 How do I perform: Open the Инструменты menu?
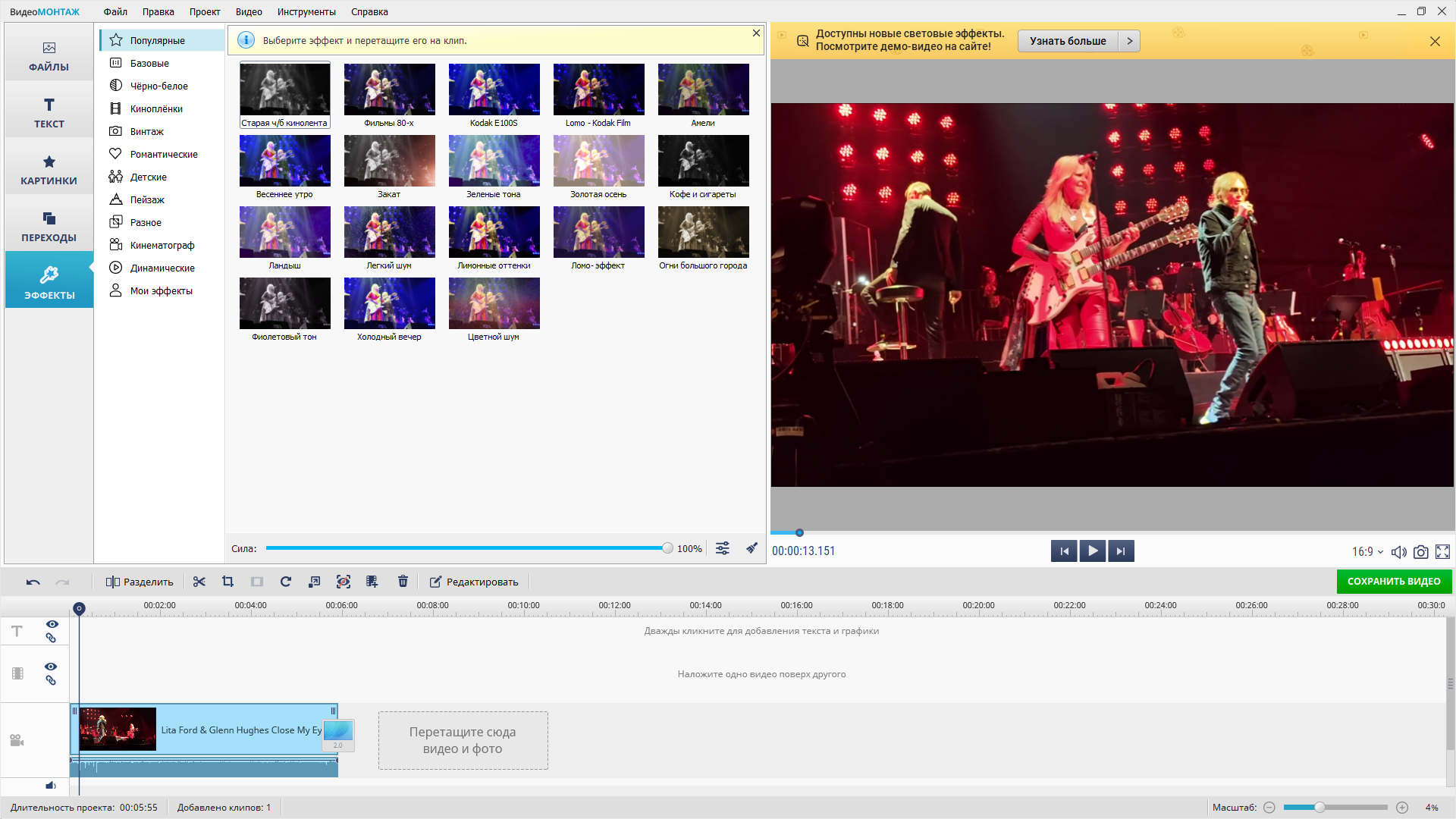click(x=306, y=11)
